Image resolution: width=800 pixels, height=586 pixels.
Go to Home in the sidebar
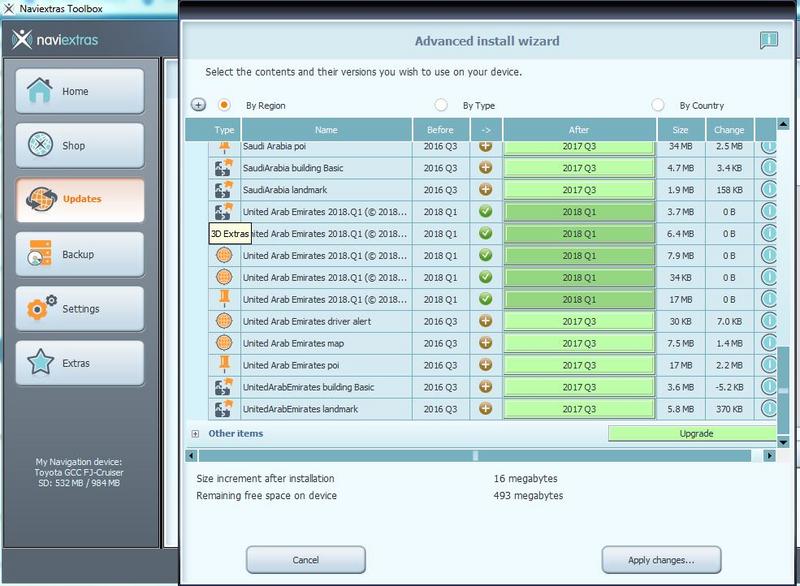click(80, 91)
